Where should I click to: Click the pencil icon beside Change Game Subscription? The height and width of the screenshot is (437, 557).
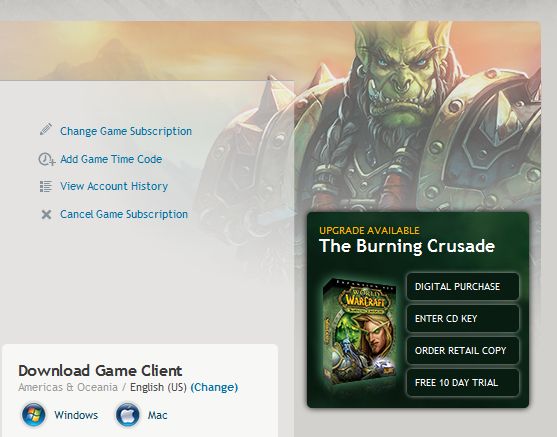click(x=46, y=129)
